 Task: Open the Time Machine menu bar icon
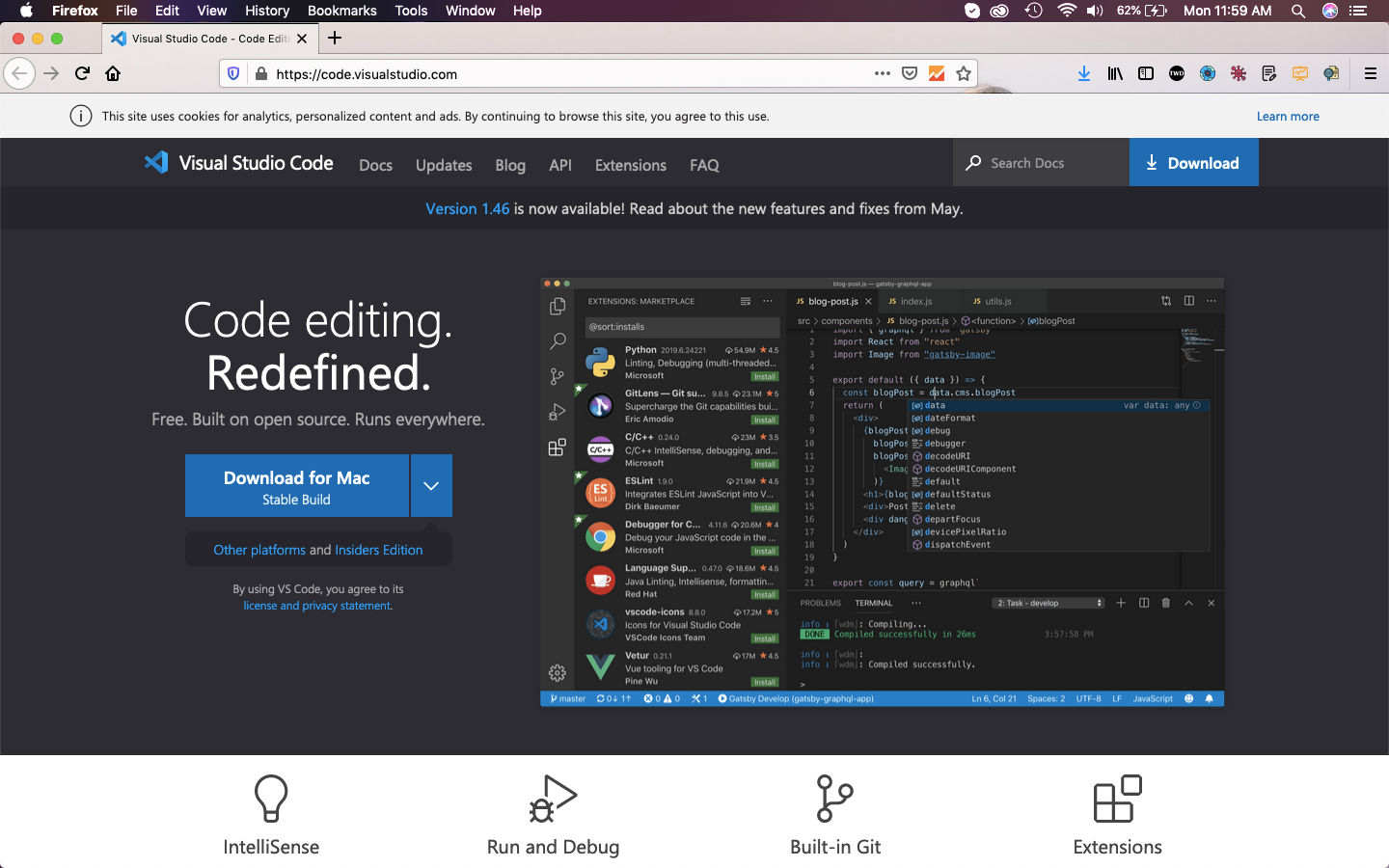pos(1033,11)
